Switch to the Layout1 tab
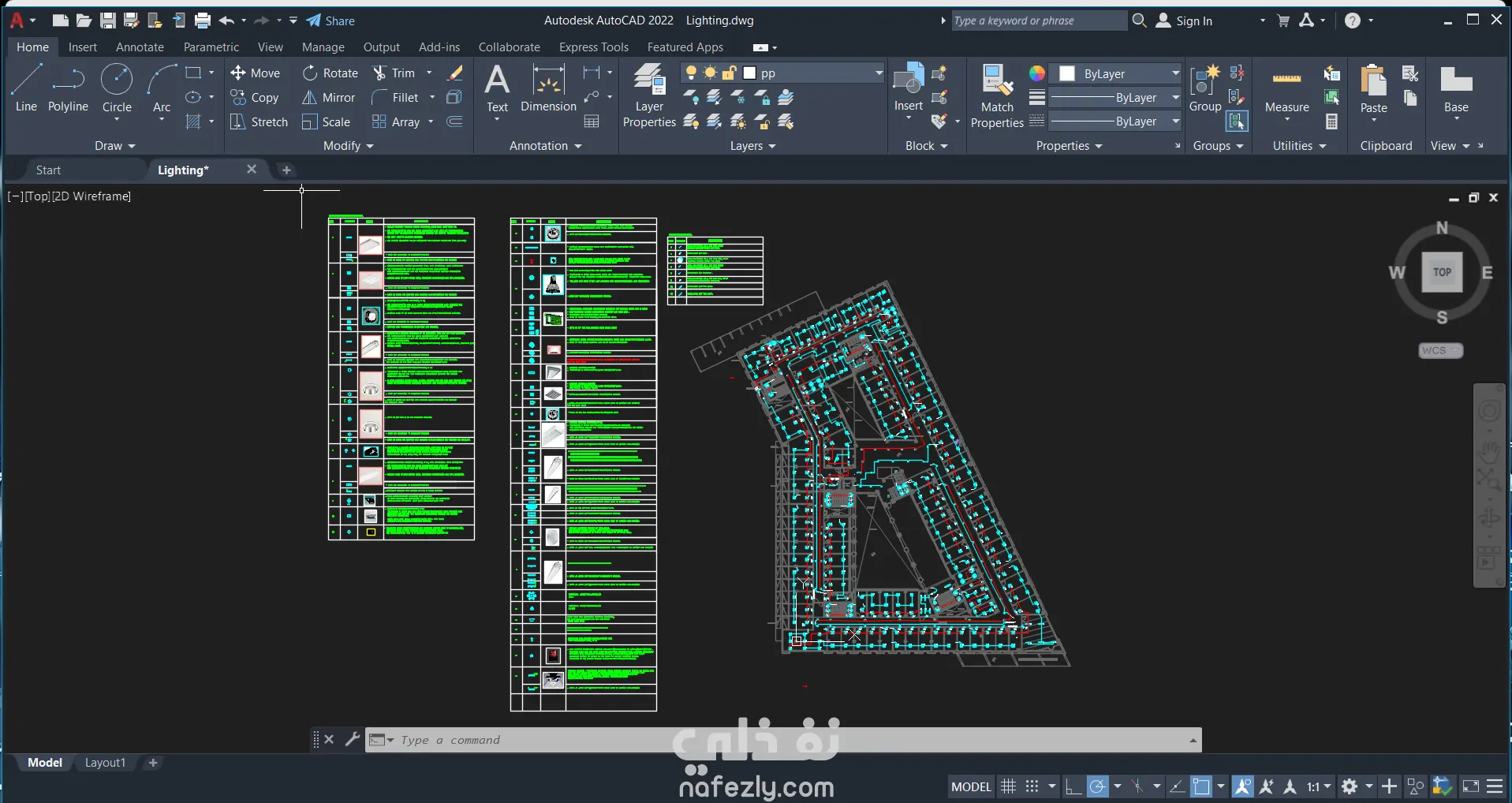1512x803 pixels. click(x=105, y=763)
